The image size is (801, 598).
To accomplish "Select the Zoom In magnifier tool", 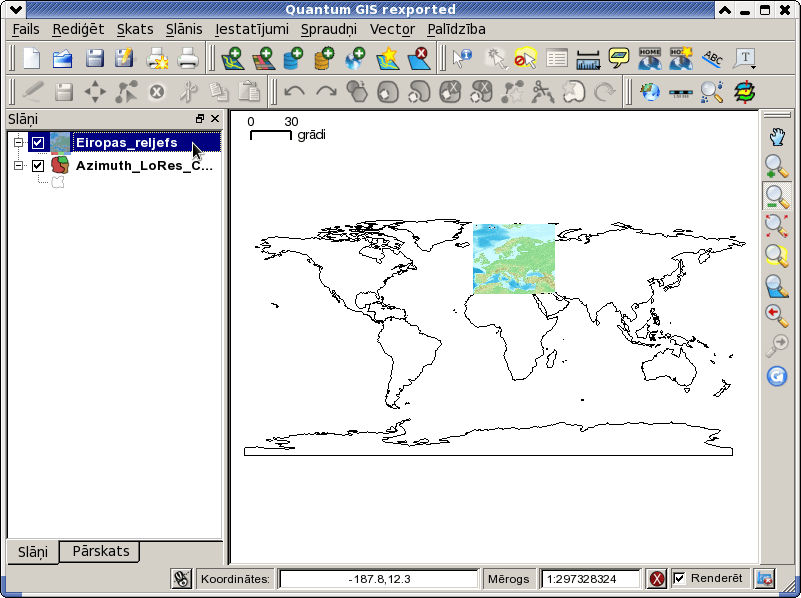I will coord(776,166).
